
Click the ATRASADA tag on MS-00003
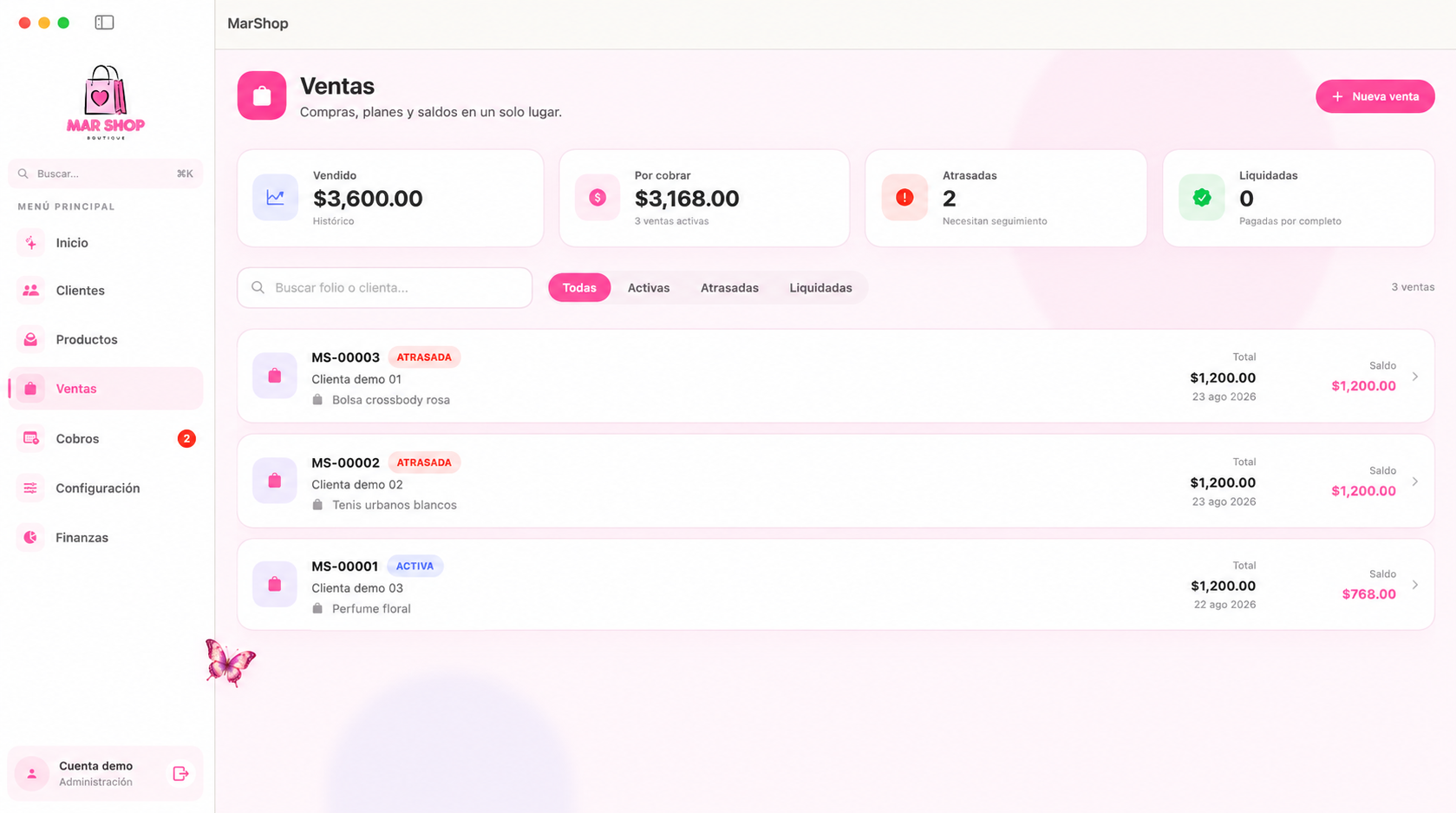pos(424,357)
